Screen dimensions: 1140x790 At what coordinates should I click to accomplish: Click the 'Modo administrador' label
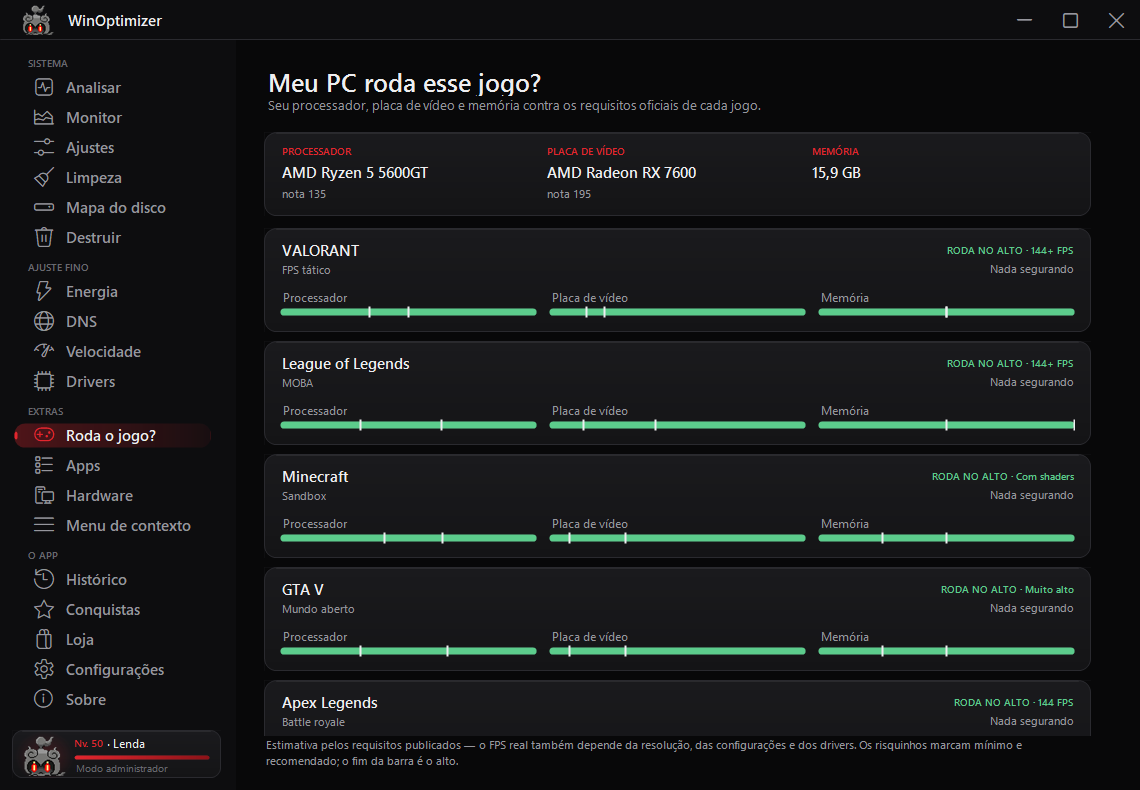(121, 769)
